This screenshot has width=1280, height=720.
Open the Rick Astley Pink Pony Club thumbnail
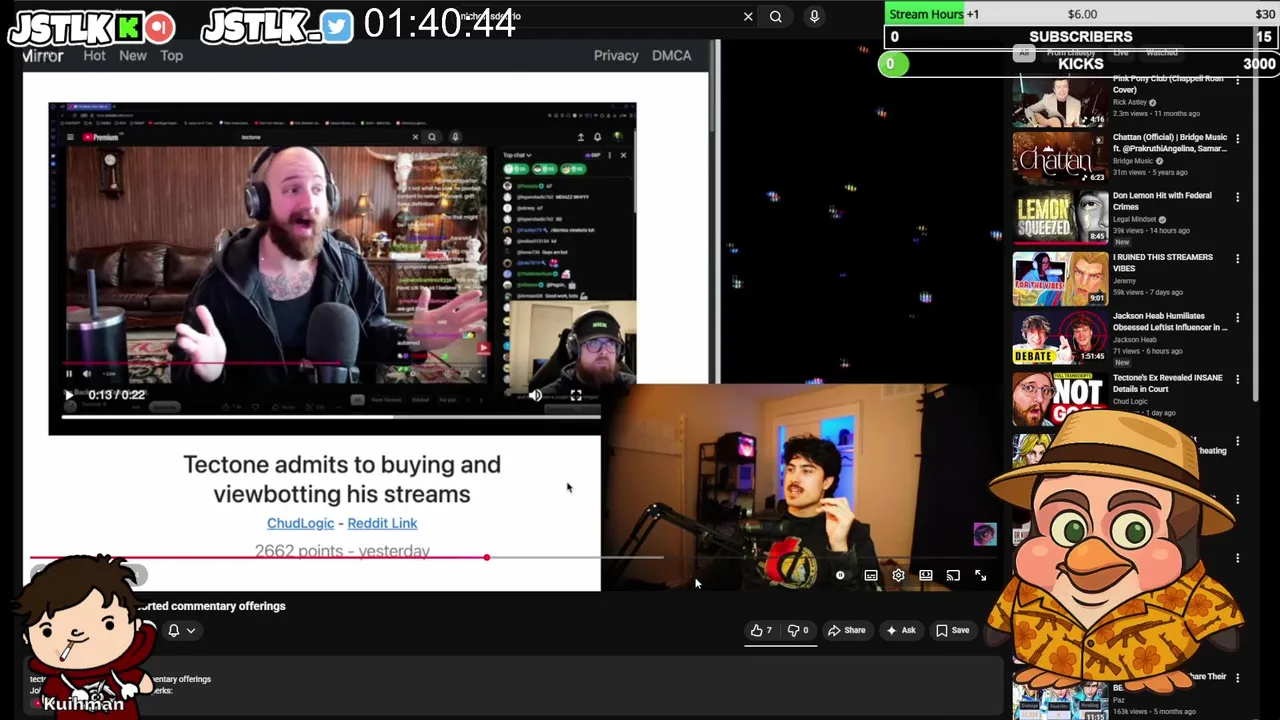click(1060, 101)
